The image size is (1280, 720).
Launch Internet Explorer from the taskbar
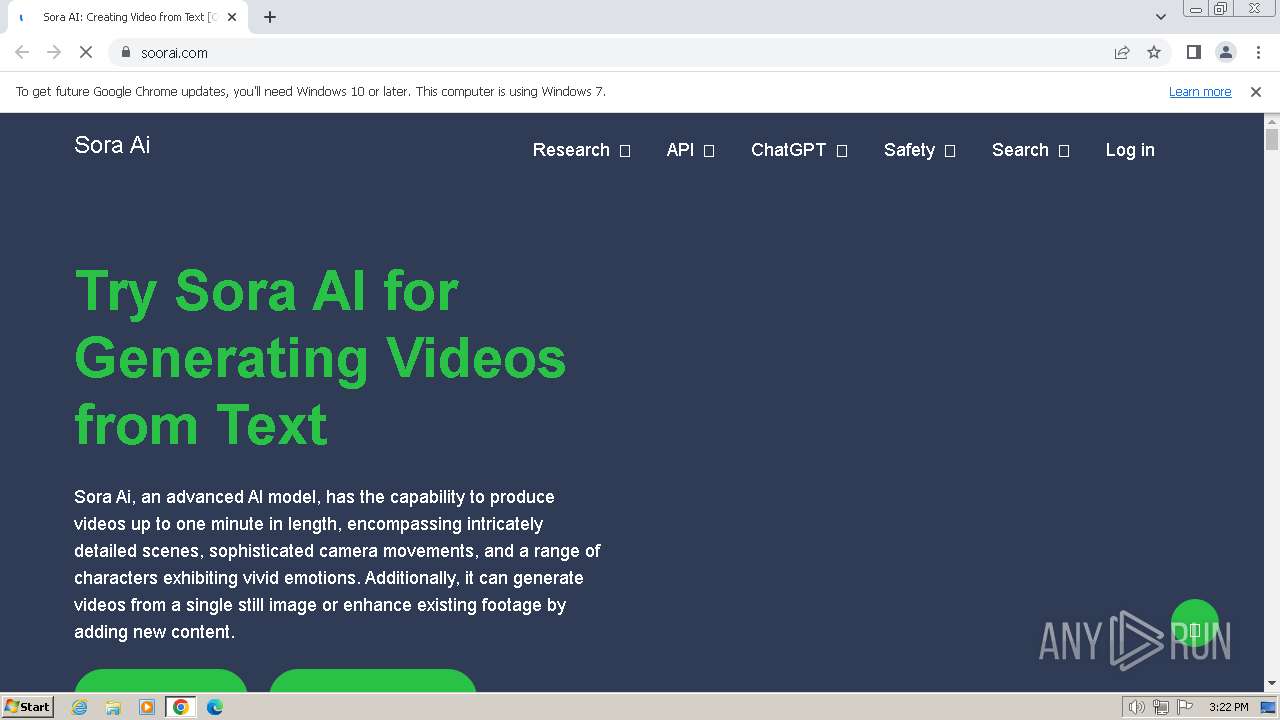80,707
